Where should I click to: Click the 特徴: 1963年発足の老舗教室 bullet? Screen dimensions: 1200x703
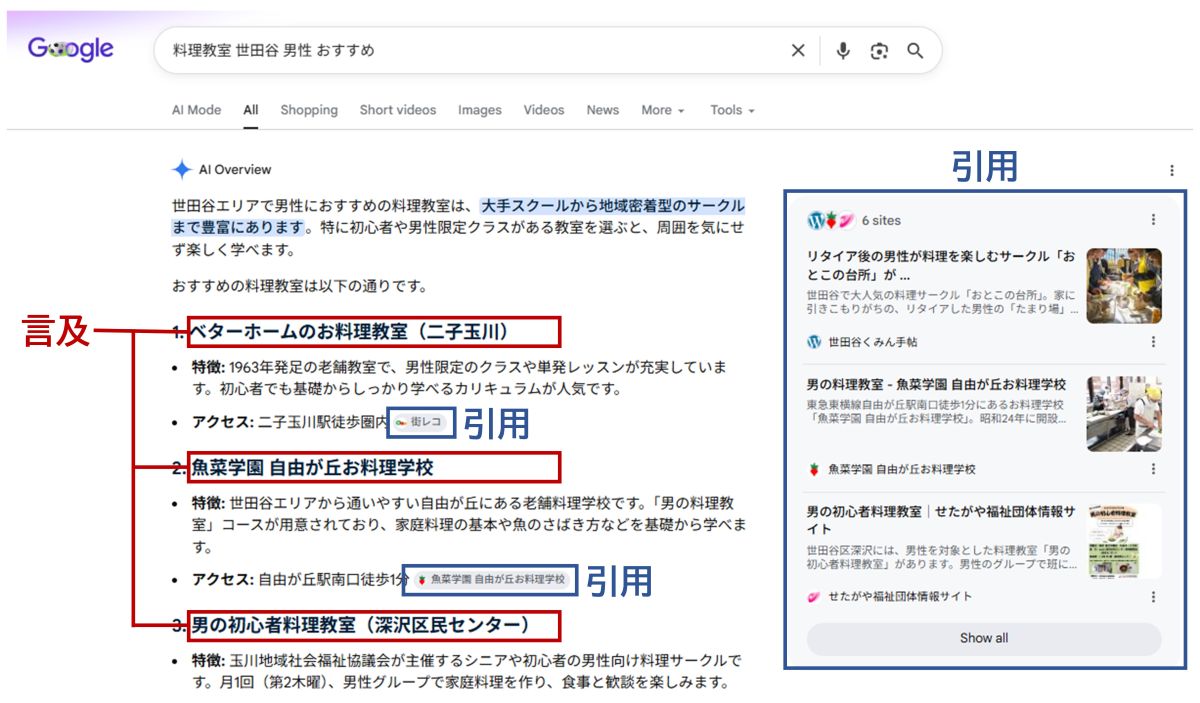click(x=460, y=378)
